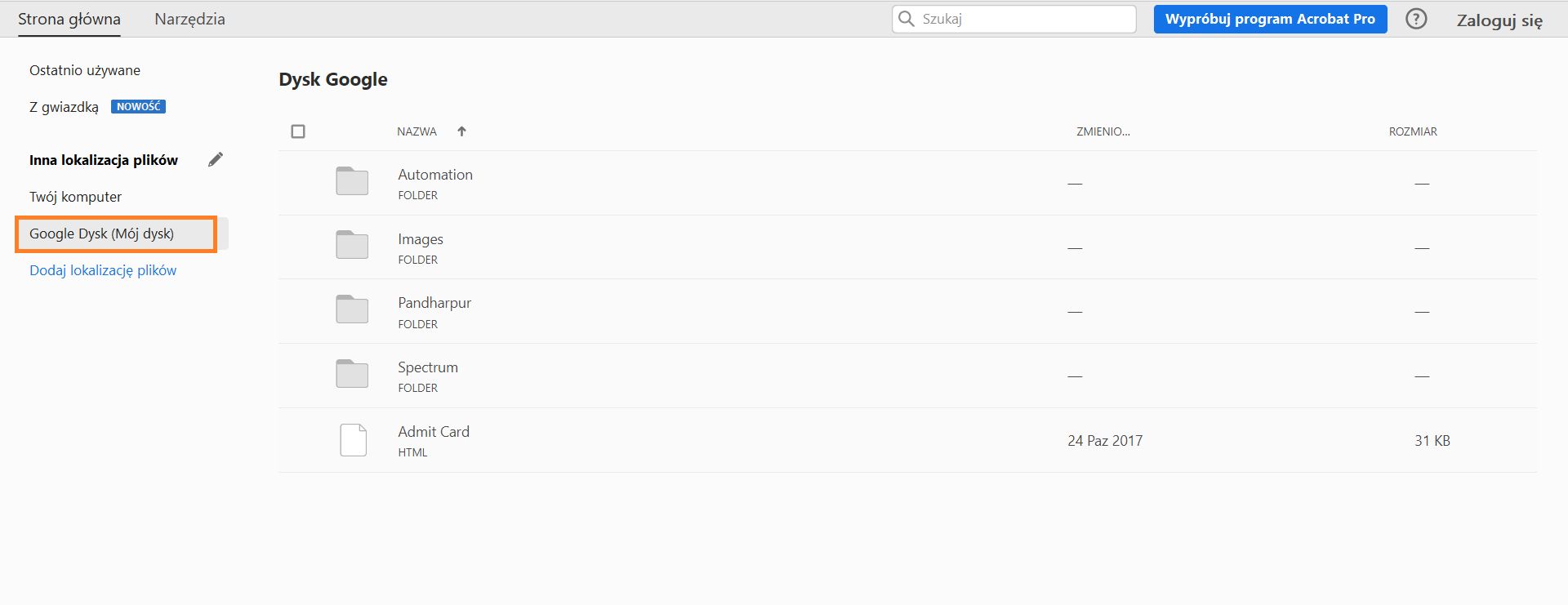Open the Spectrum folder icon
Screen dimensions: 1568x605
click(351, 374)
